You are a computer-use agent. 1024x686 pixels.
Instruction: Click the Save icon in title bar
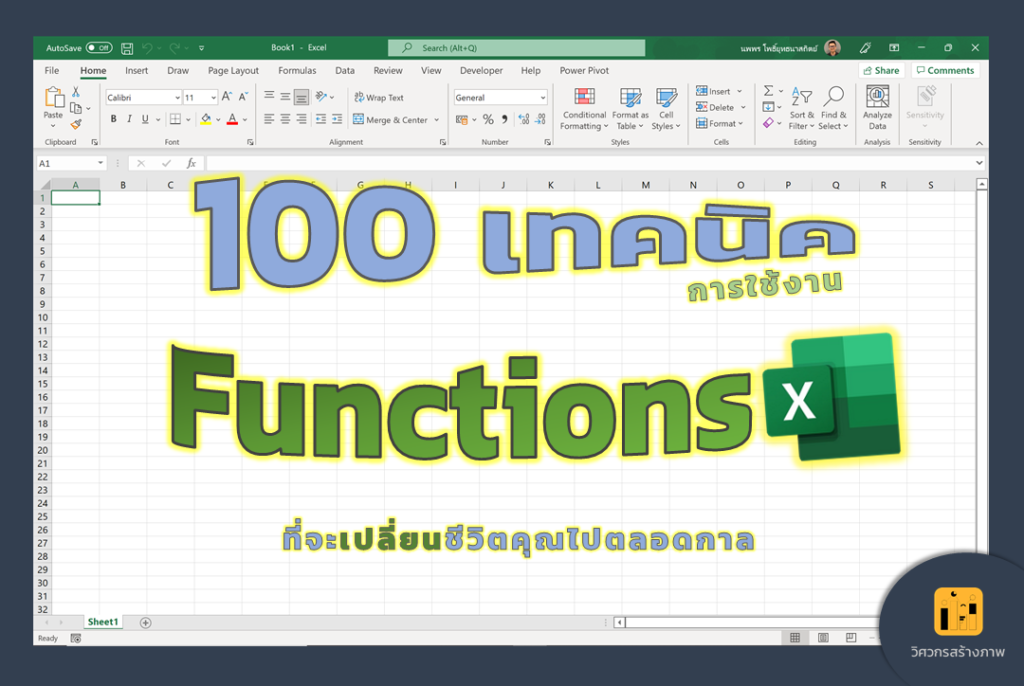127,48
